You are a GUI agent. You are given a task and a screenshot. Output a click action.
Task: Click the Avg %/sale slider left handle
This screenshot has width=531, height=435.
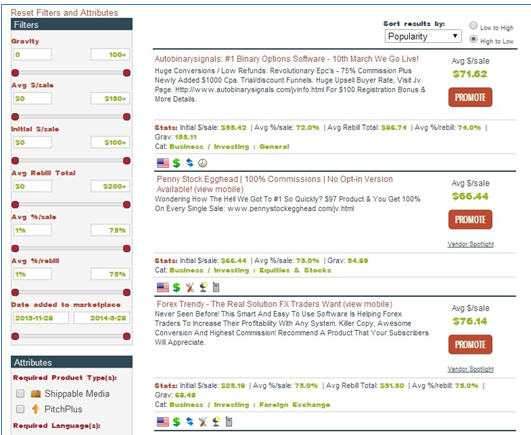(x=15, y=248)
